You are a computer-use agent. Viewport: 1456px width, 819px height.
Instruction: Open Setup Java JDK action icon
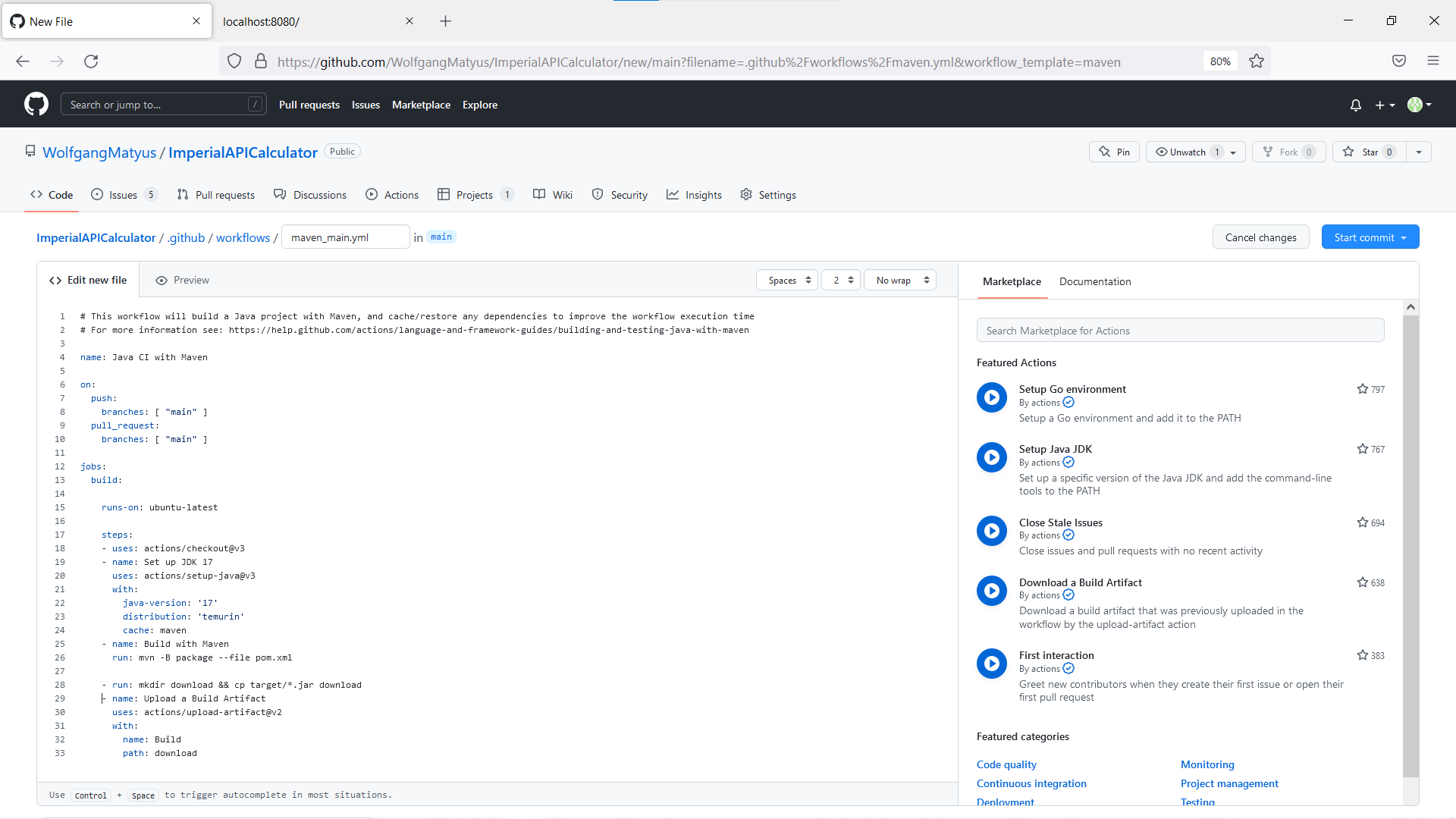tap(991, 457)
